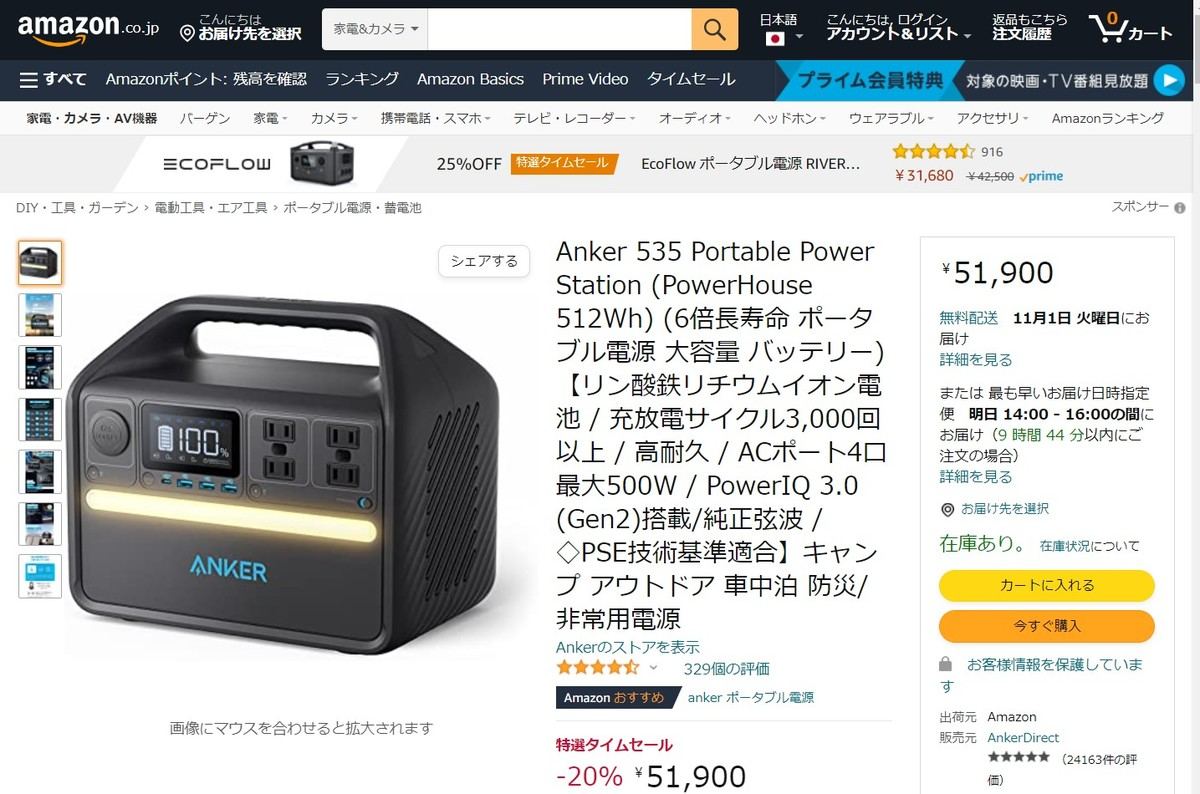Click the 今すぐ購入 button
This screenshot has height=794, width=1200.
coord(1047,626)
